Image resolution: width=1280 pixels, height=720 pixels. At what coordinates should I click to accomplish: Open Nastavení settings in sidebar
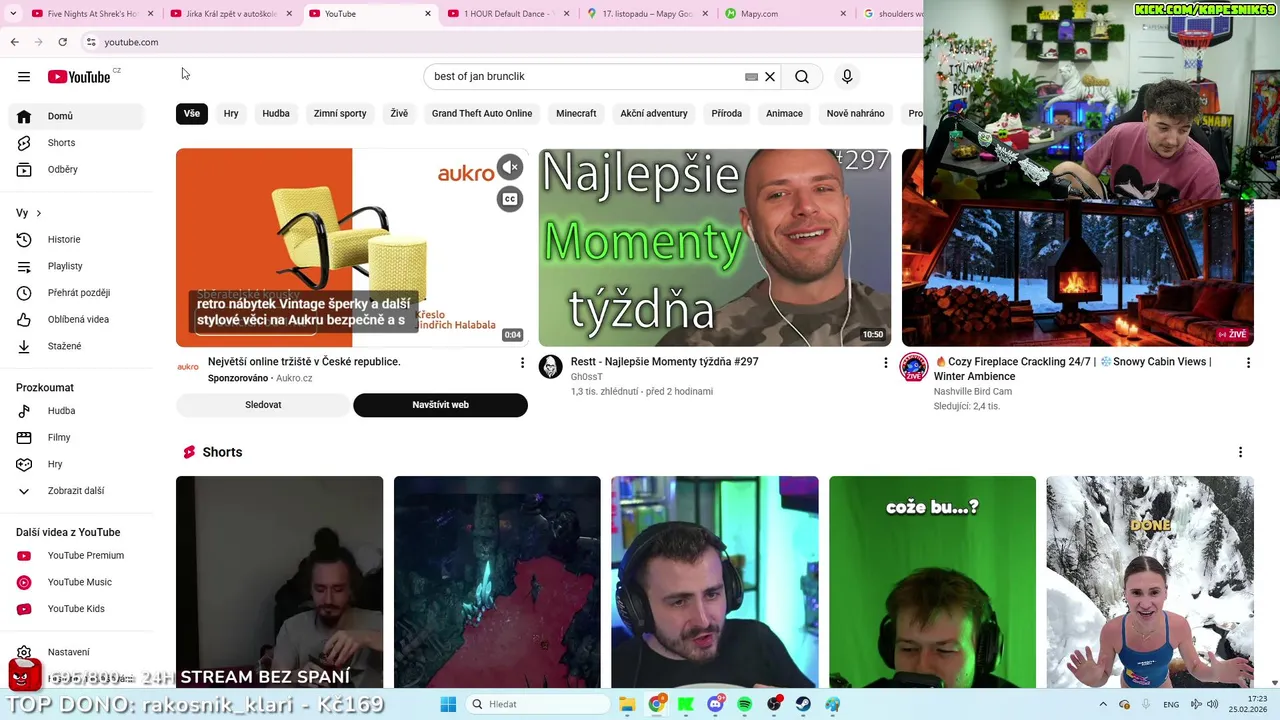(x=76, y=652)
